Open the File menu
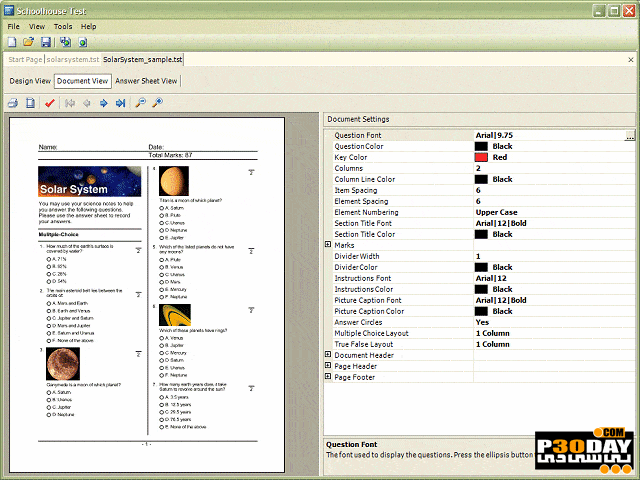Image resolution: width=640 pixels, height=480 pixels. click(x=13, y=27)
